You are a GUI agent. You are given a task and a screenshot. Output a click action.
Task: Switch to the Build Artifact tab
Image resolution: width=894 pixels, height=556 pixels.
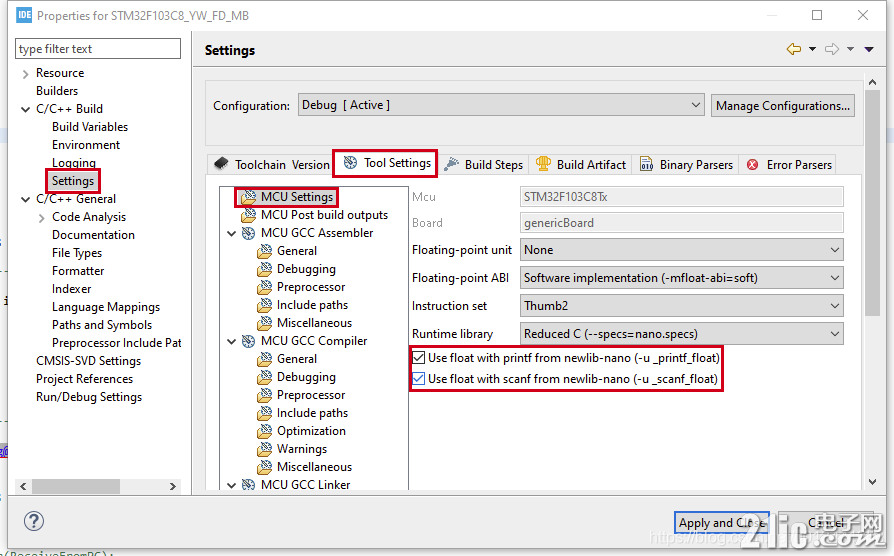[581, 164]
